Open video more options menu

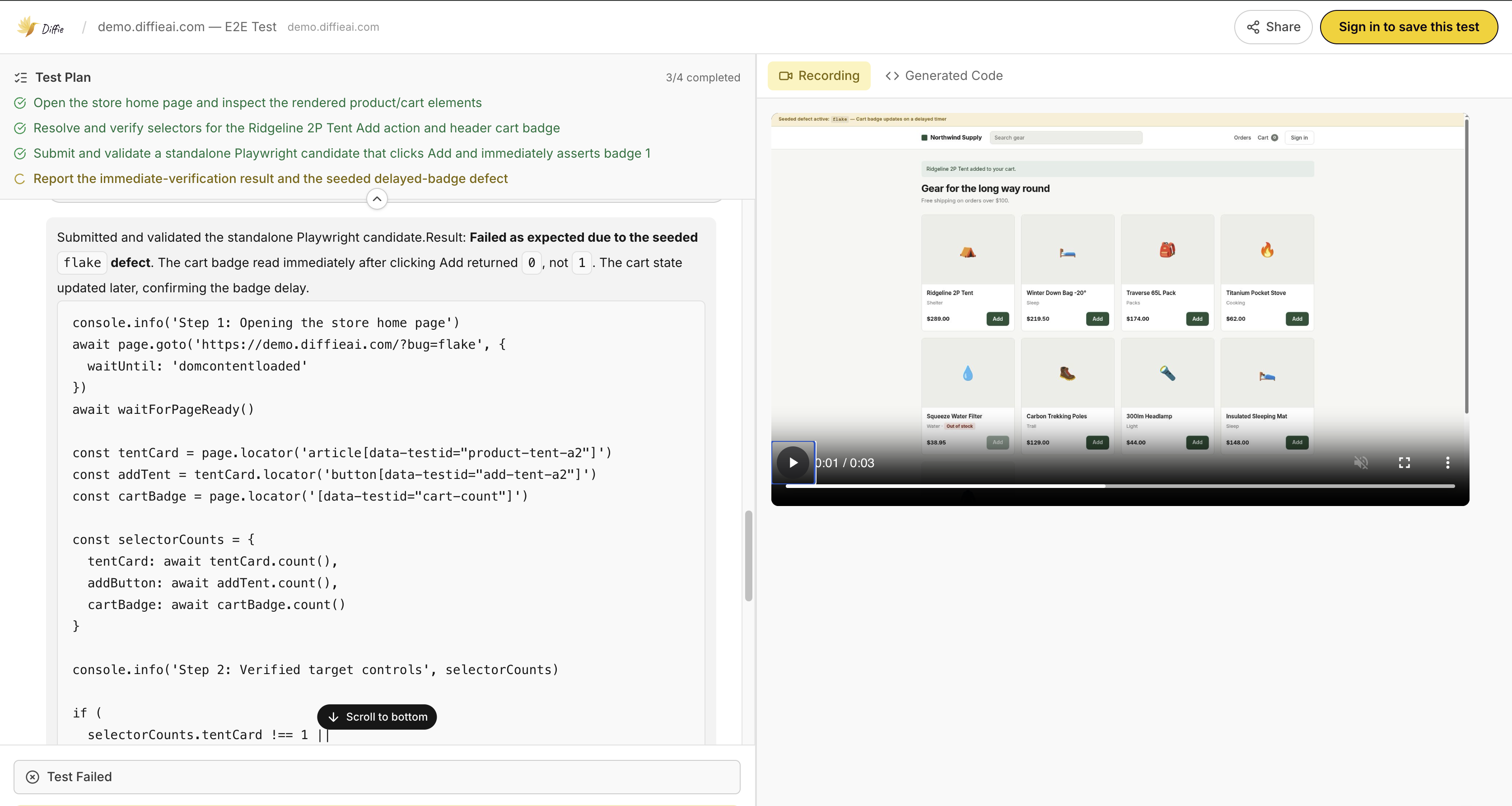[1447, 463]
